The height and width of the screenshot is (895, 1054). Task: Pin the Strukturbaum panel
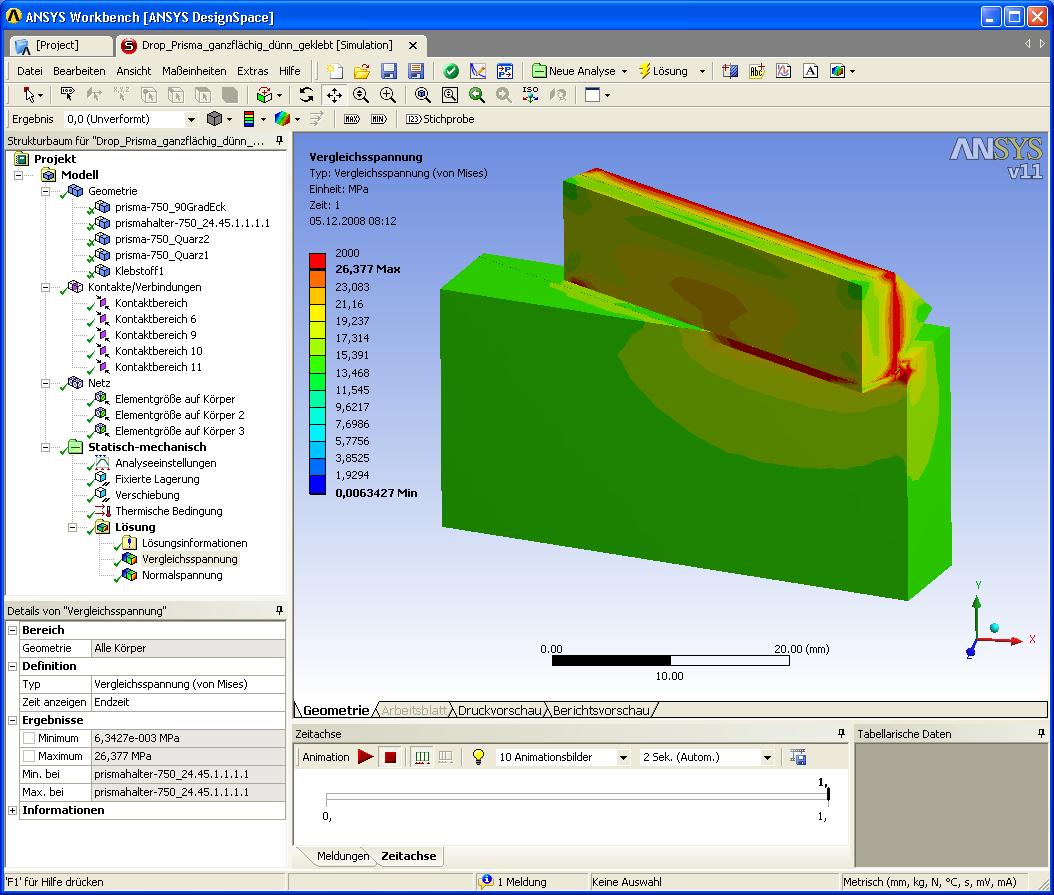(280, 141)
